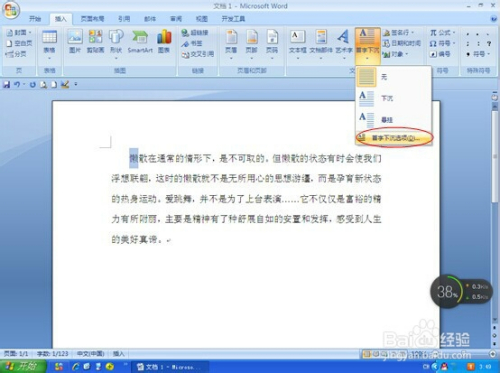The width and height of the screenshot is (500, 373).
Task: Open the 艺术字 WordArt gallery
Action: pyautogui.click(x=344, y=45)
